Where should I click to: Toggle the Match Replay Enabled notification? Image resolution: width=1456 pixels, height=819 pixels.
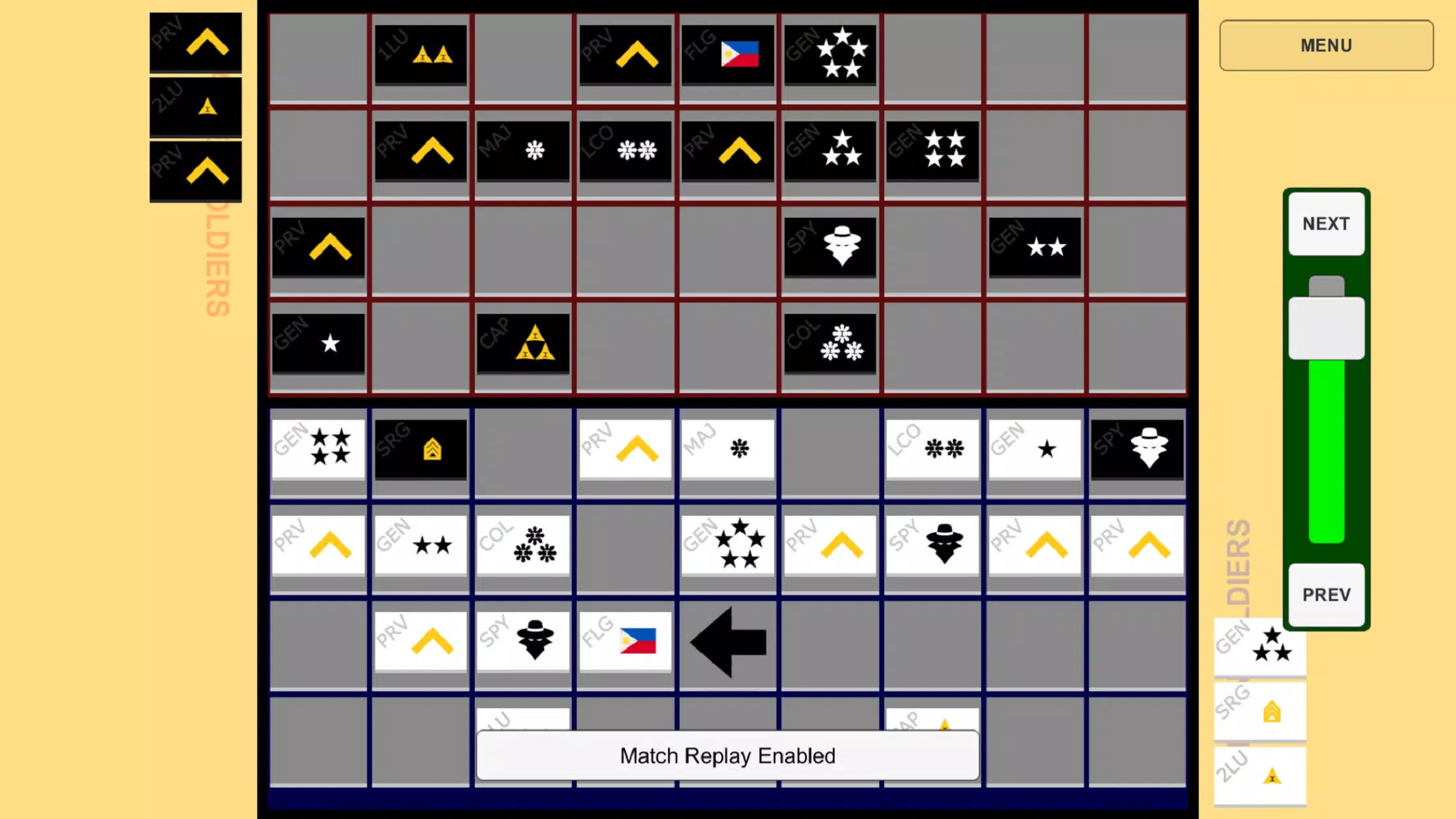click(727, 756)
